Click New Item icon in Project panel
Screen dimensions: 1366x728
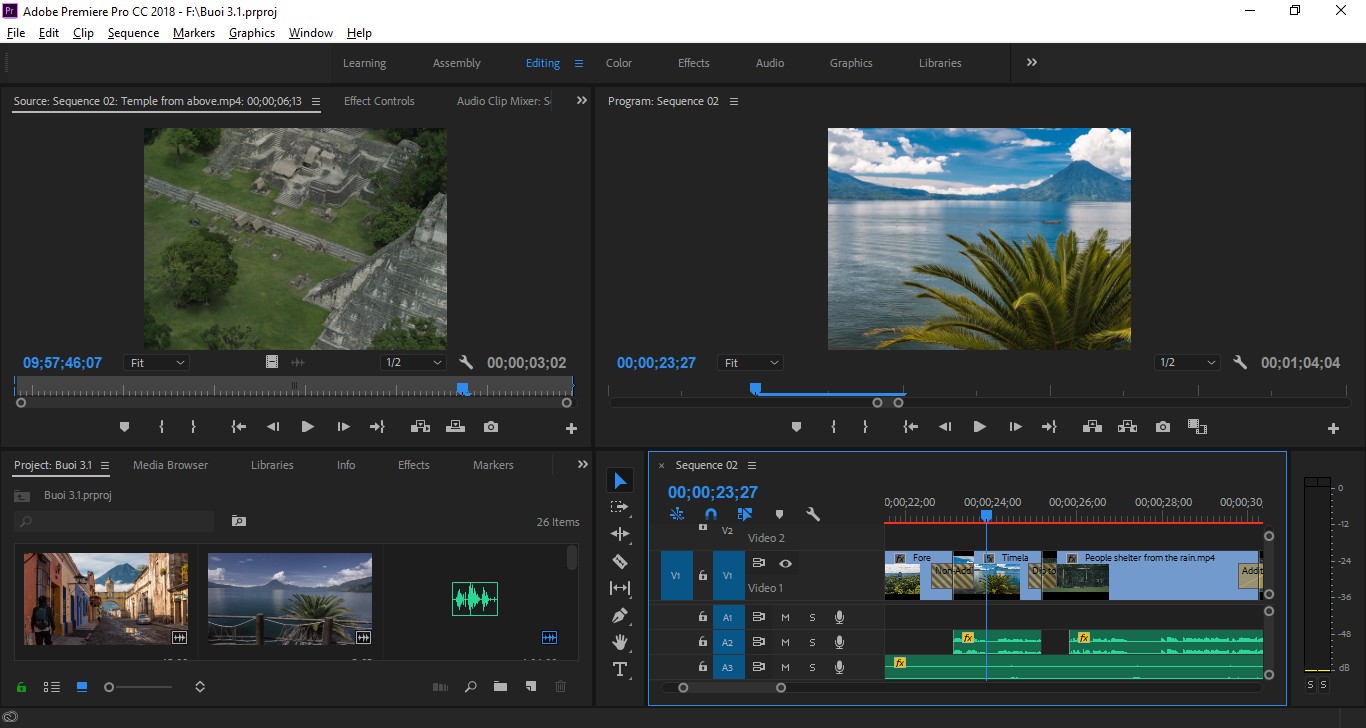pyautogui.click(x=531, y=687)
